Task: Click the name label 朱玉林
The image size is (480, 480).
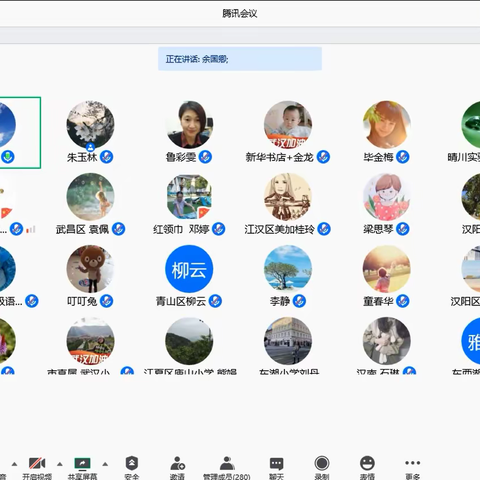Action: 82,157
